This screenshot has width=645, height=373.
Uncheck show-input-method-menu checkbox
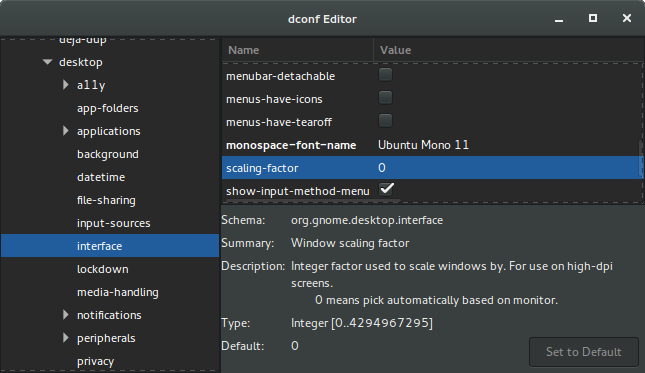(x=386, y=189)
